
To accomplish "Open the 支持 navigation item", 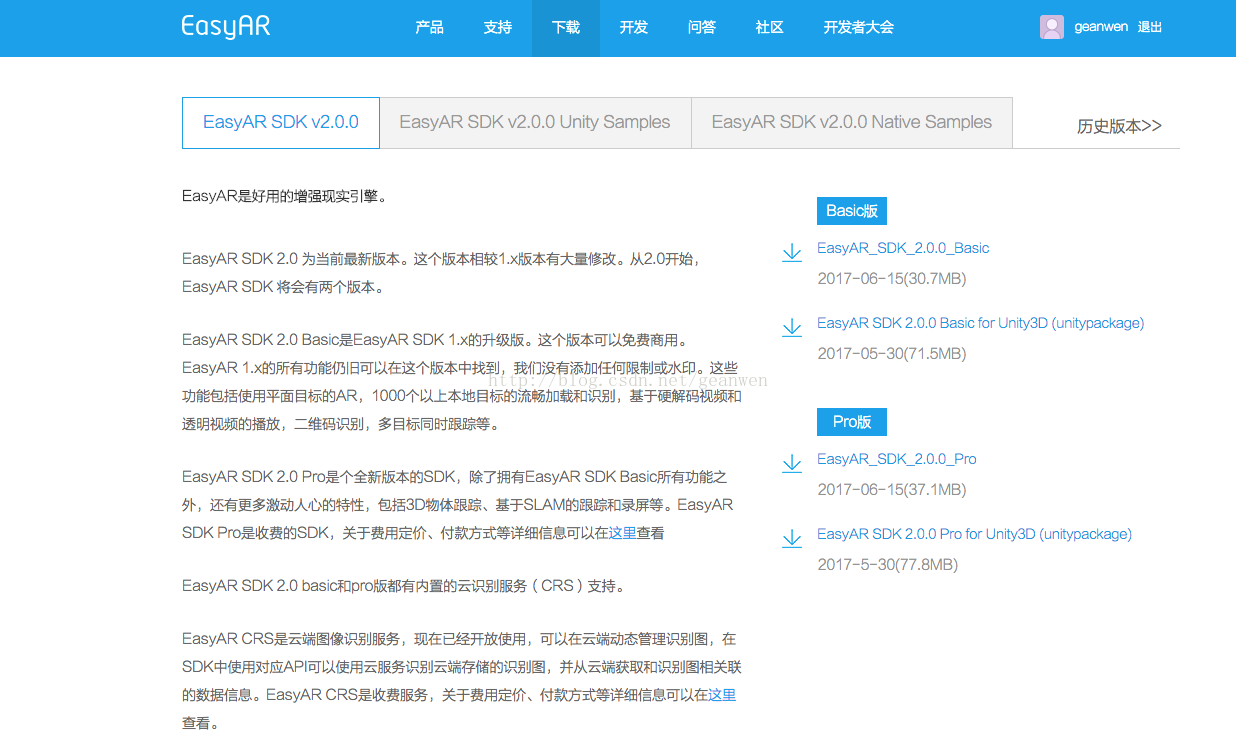I will pyautogui.click(x=497, y=27).
